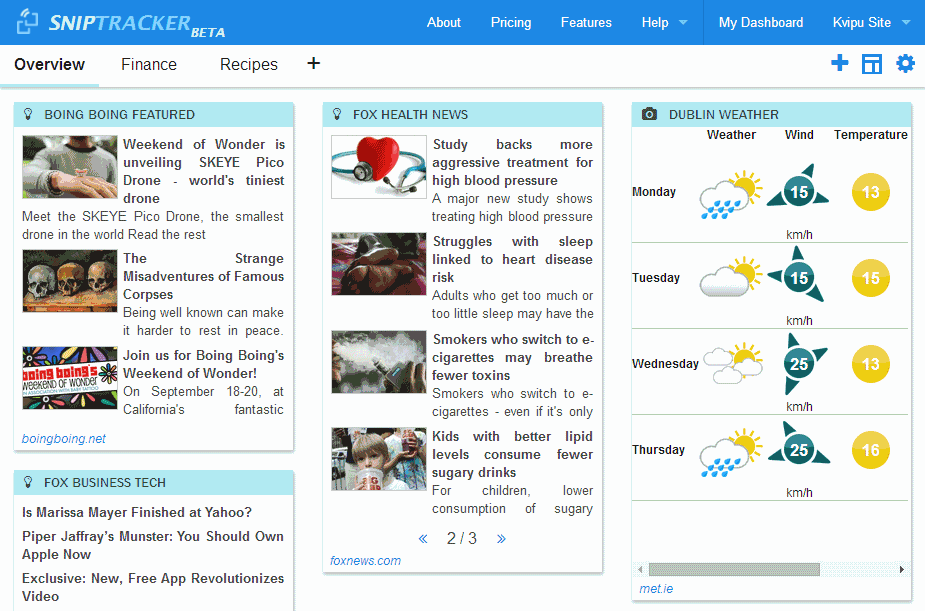Open the layout columns icon

point(872,64)
